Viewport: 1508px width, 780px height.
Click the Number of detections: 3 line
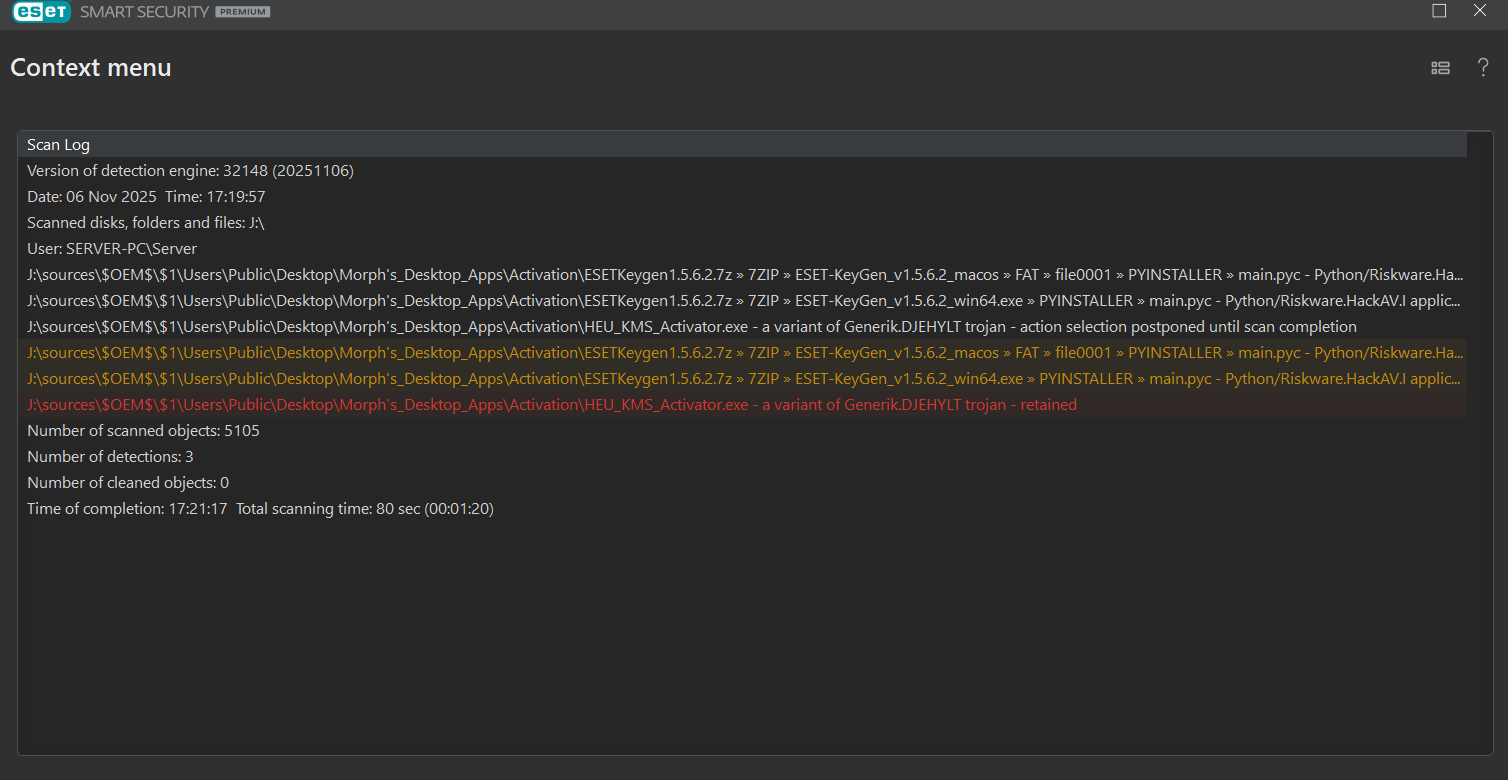coord(110,457)
